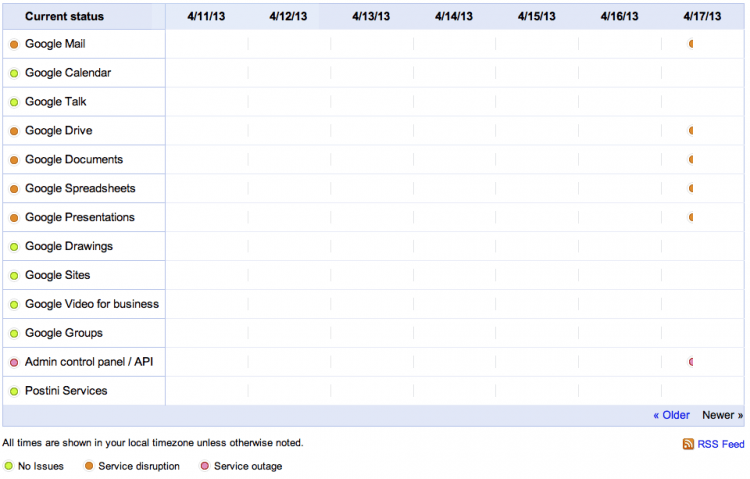Open the Google Documents 4/17/13 disruption marker
The width and height of the screenshot is (750, 479).
point(691,159)
